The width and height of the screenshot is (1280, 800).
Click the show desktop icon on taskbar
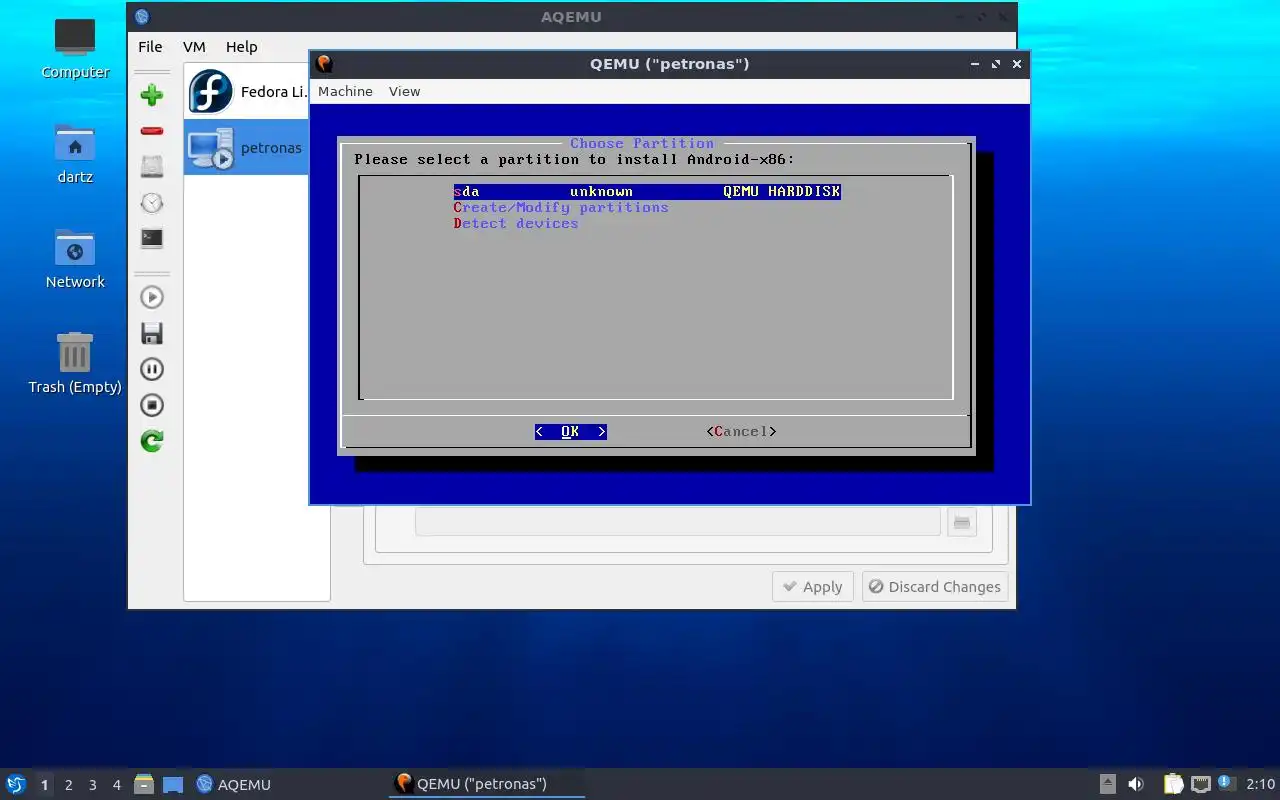click(x=173, y=785)
